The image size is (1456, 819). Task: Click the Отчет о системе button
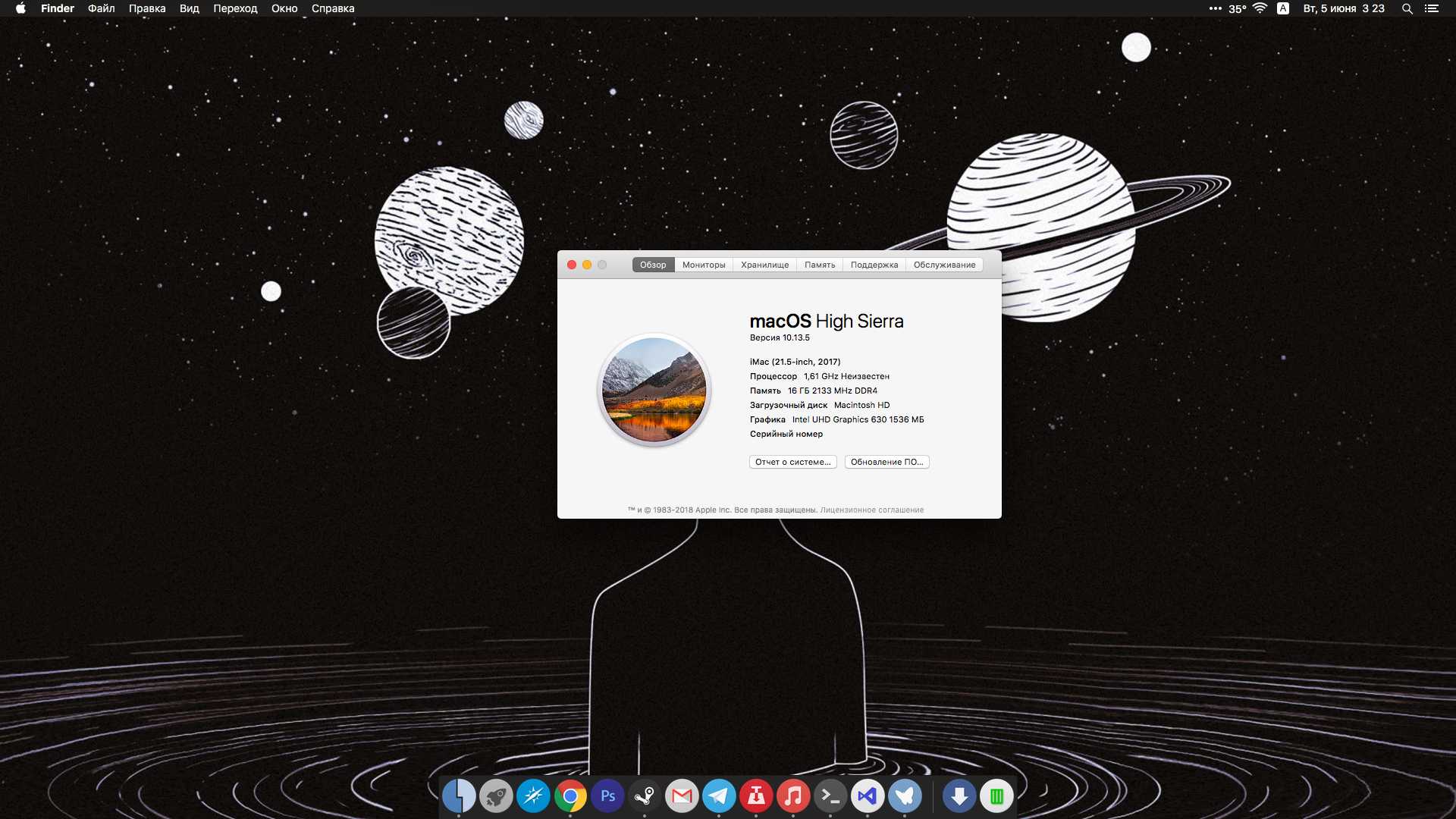click(x=792, y=462)
